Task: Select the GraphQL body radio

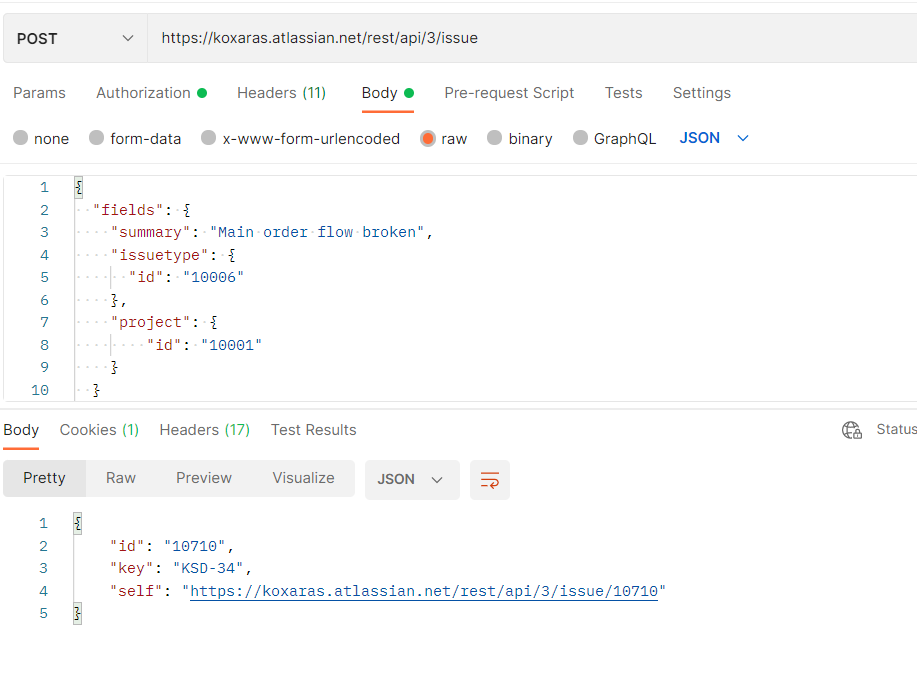Action: [580, 138]
